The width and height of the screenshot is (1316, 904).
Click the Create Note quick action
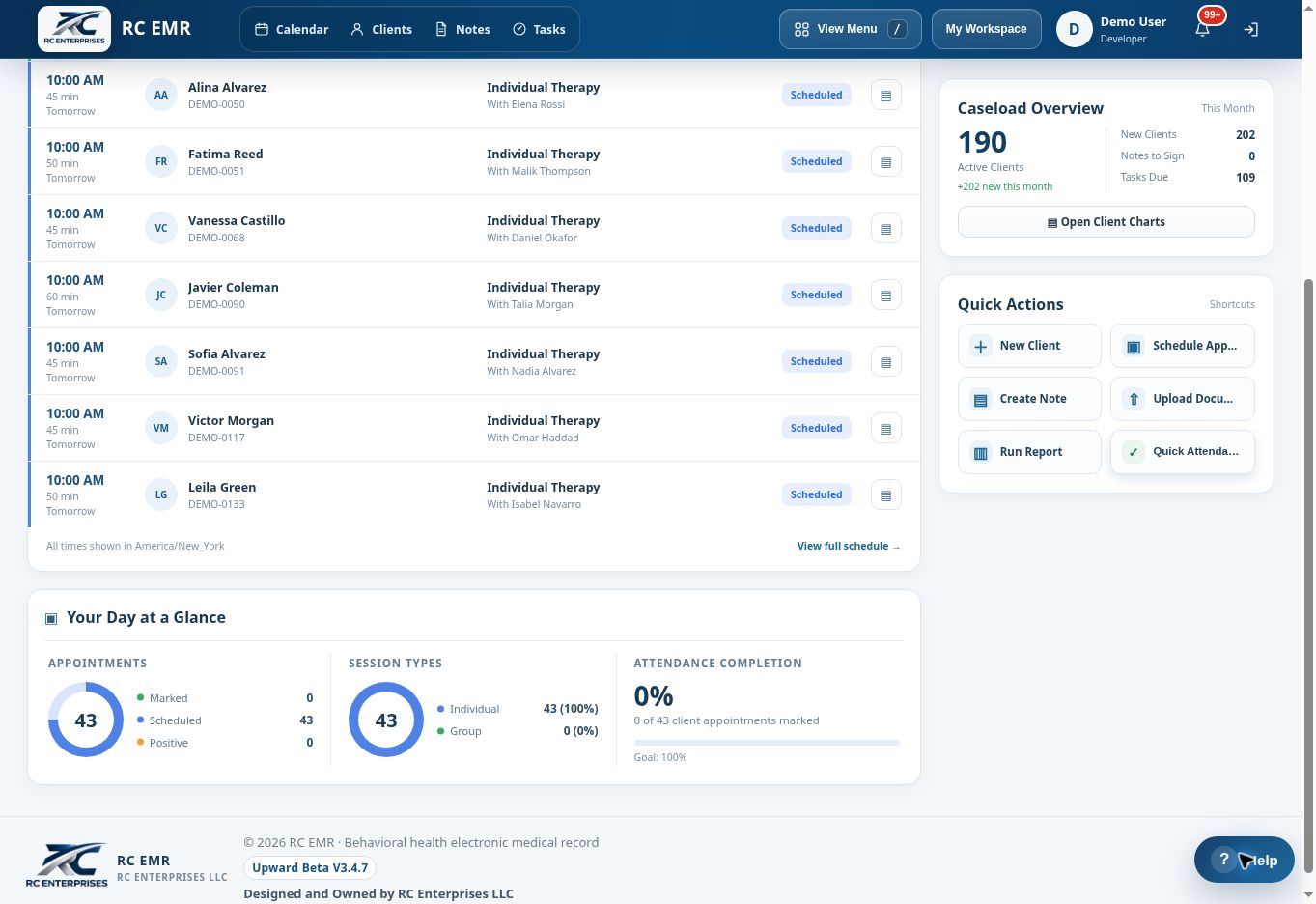pyautogui.click(x=1029, y=399)
